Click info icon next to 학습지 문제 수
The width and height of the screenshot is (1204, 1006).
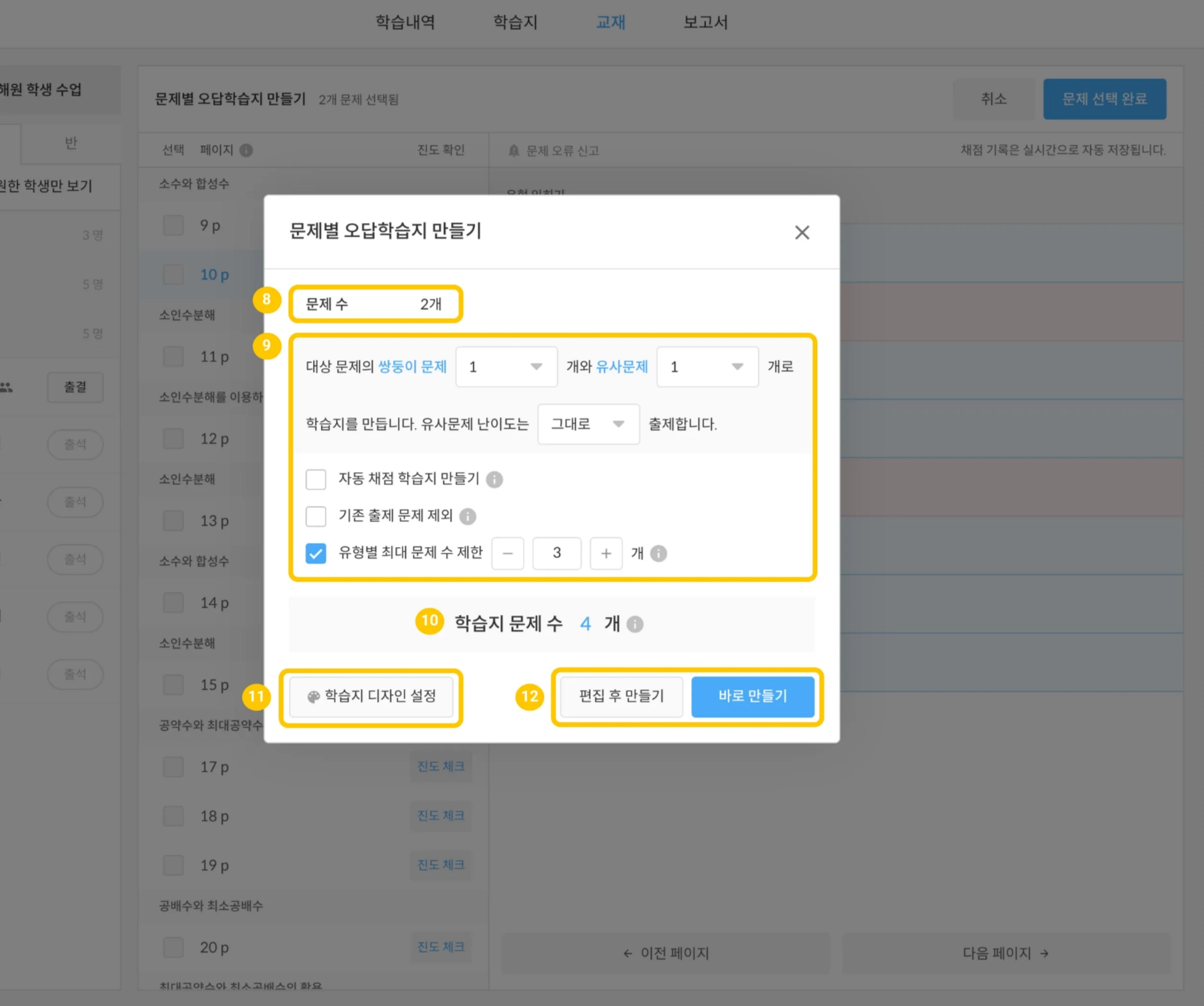635,625
